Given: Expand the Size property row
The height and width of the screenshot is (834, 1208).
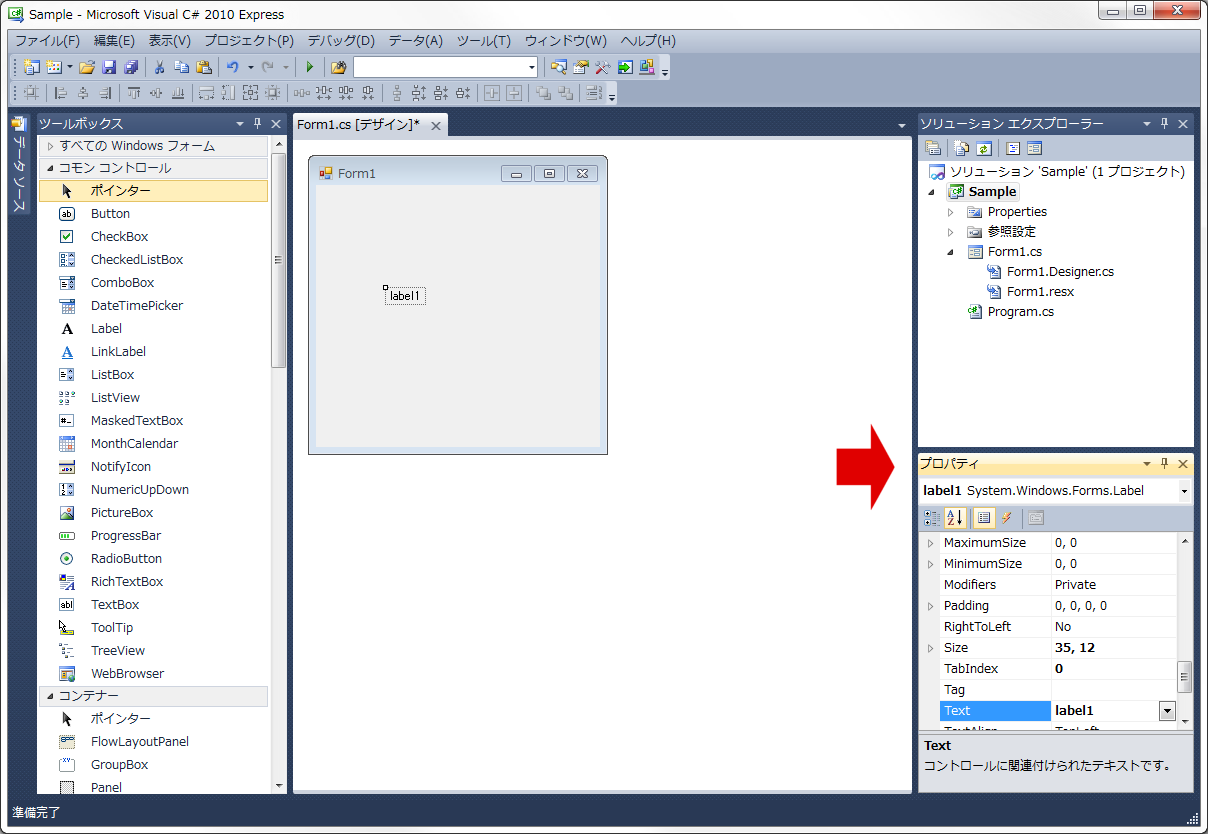Looking at the screenshot, I should [931, 648].
